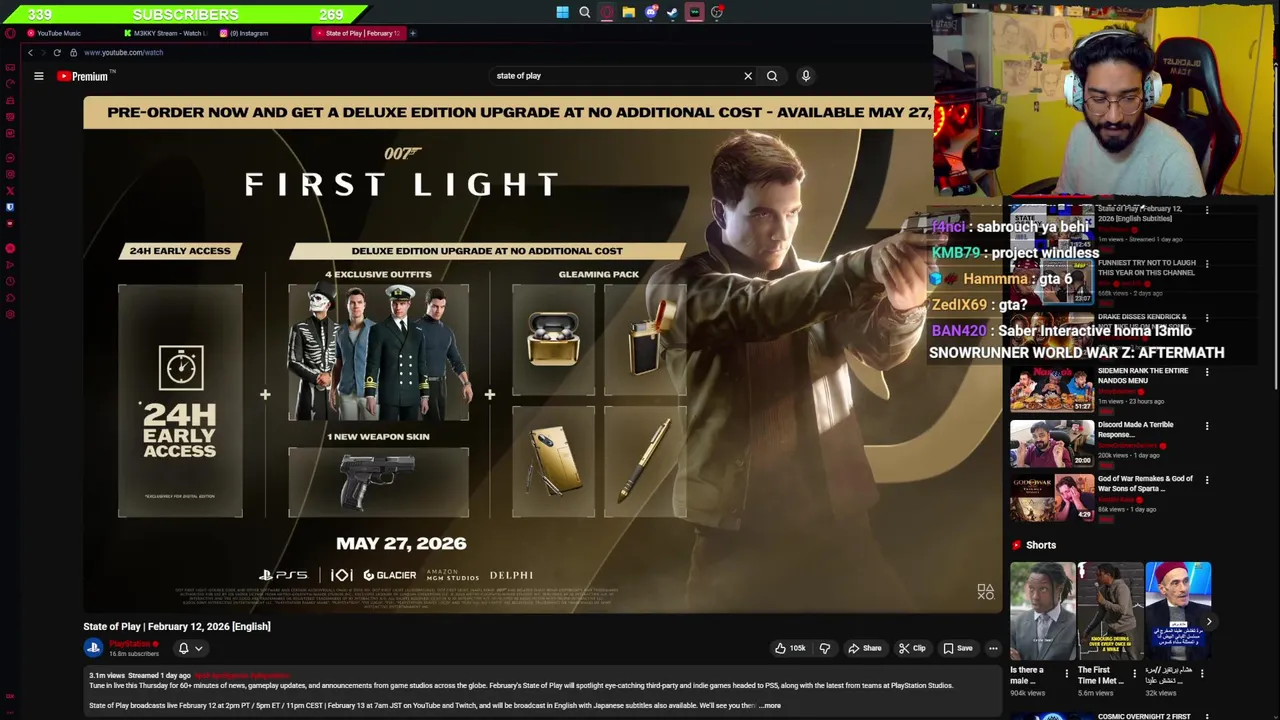The width and height of the screenshot is (1280, 720).
Task: Switch to the M3KKY Stream tab
Action: click(x=165, y=33)
